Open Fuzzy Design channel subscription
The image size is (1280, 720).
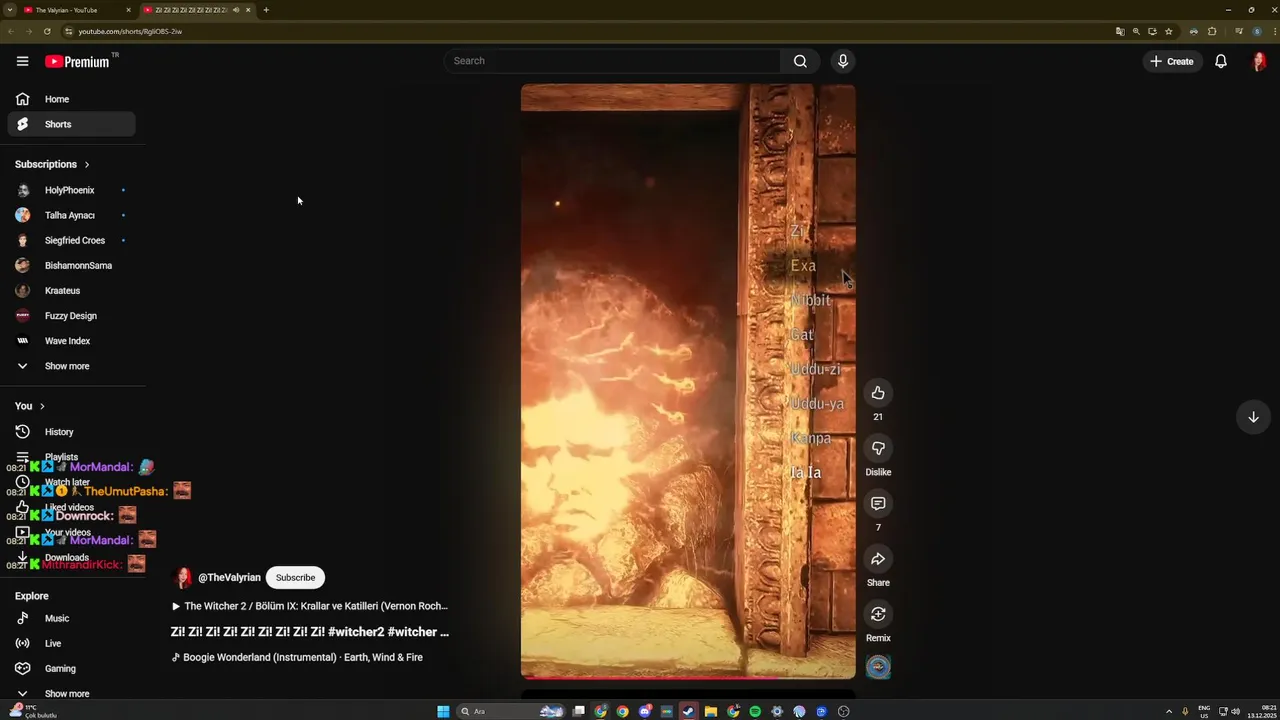tap(71, 315)
